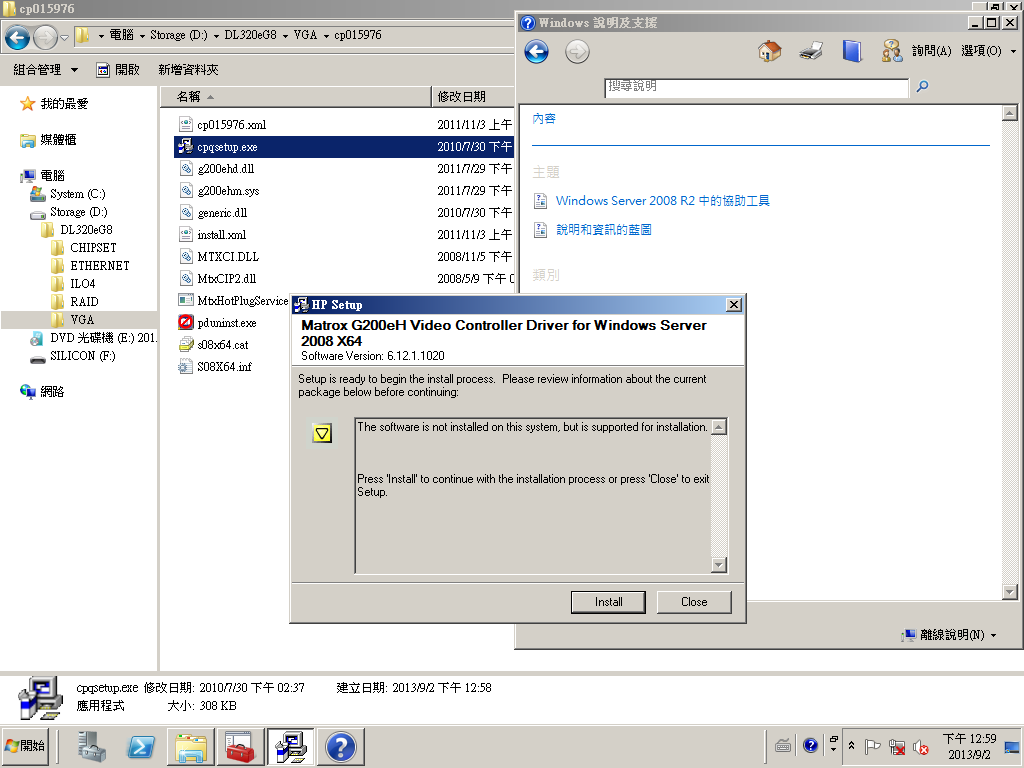Toggle keyboard layout icon in tray
Image resolution: width=1024 pixels, height=768 pixels.
point(784,745)
